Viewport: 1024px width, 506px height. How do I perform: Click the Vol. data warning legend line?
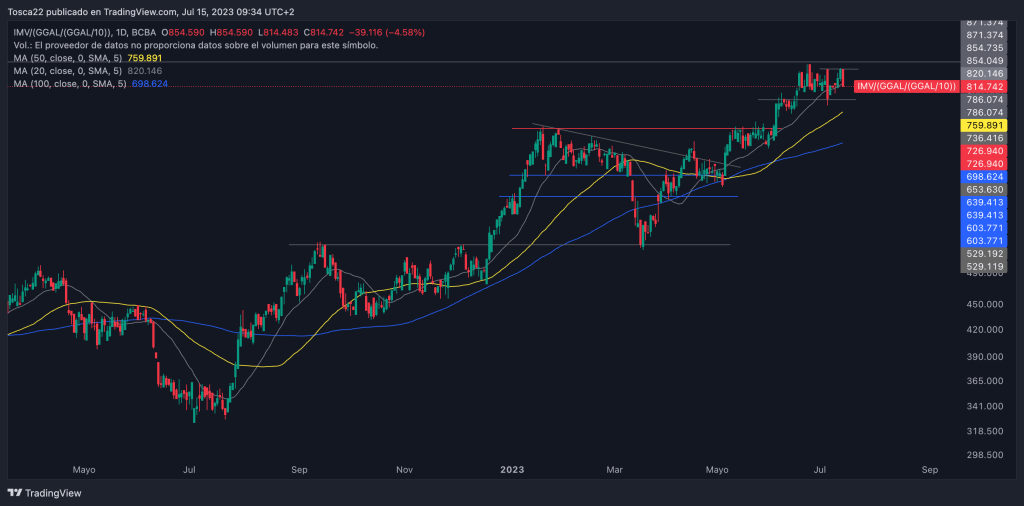coord(196,46)
